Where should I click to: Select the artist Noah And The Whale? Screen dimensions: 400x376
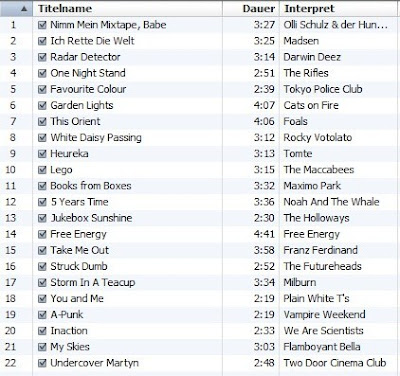(331, 202)
